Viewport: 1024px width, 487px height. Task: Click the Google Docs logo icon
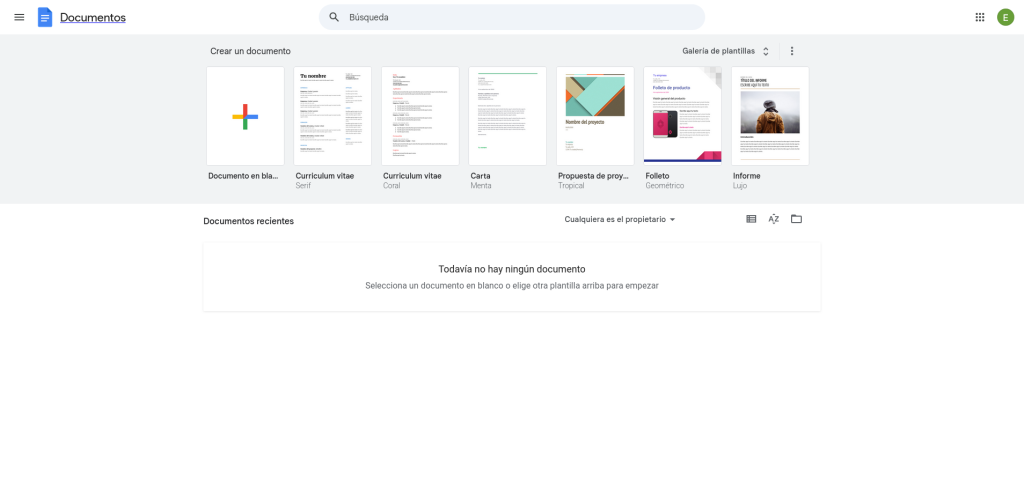[x=45, y=17]
